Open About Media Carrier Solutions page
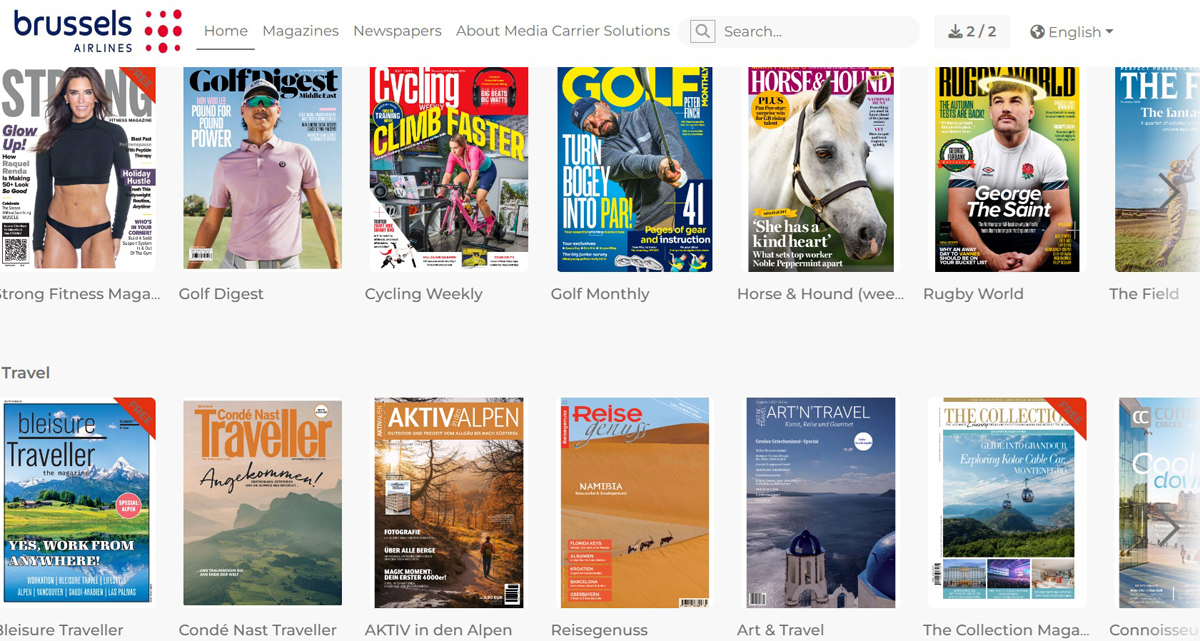 click(x=563, y=31)
